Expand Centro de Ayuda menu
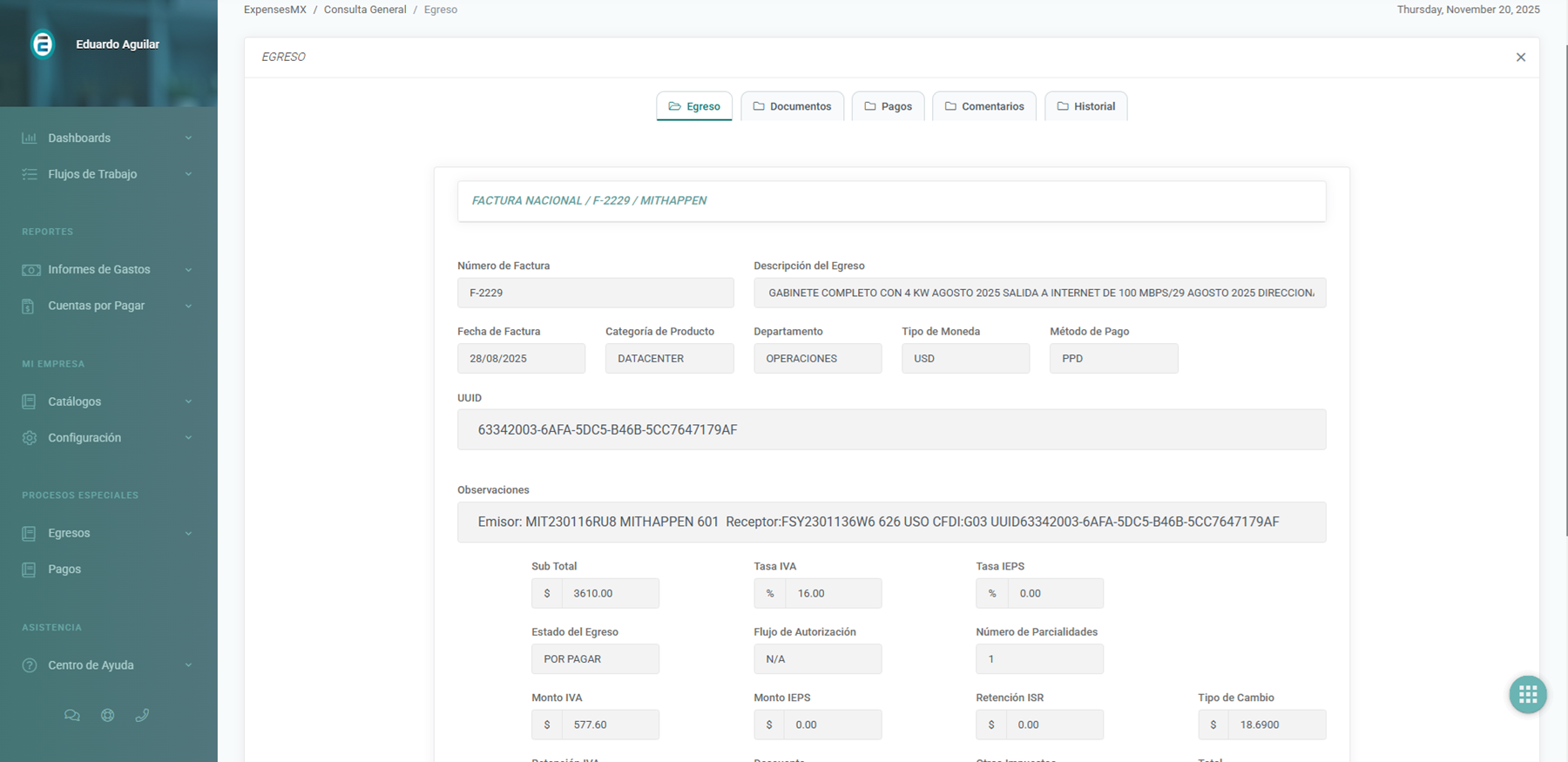Image resolution: width=1568 pixels, height=762 pixels. (188, 665)
